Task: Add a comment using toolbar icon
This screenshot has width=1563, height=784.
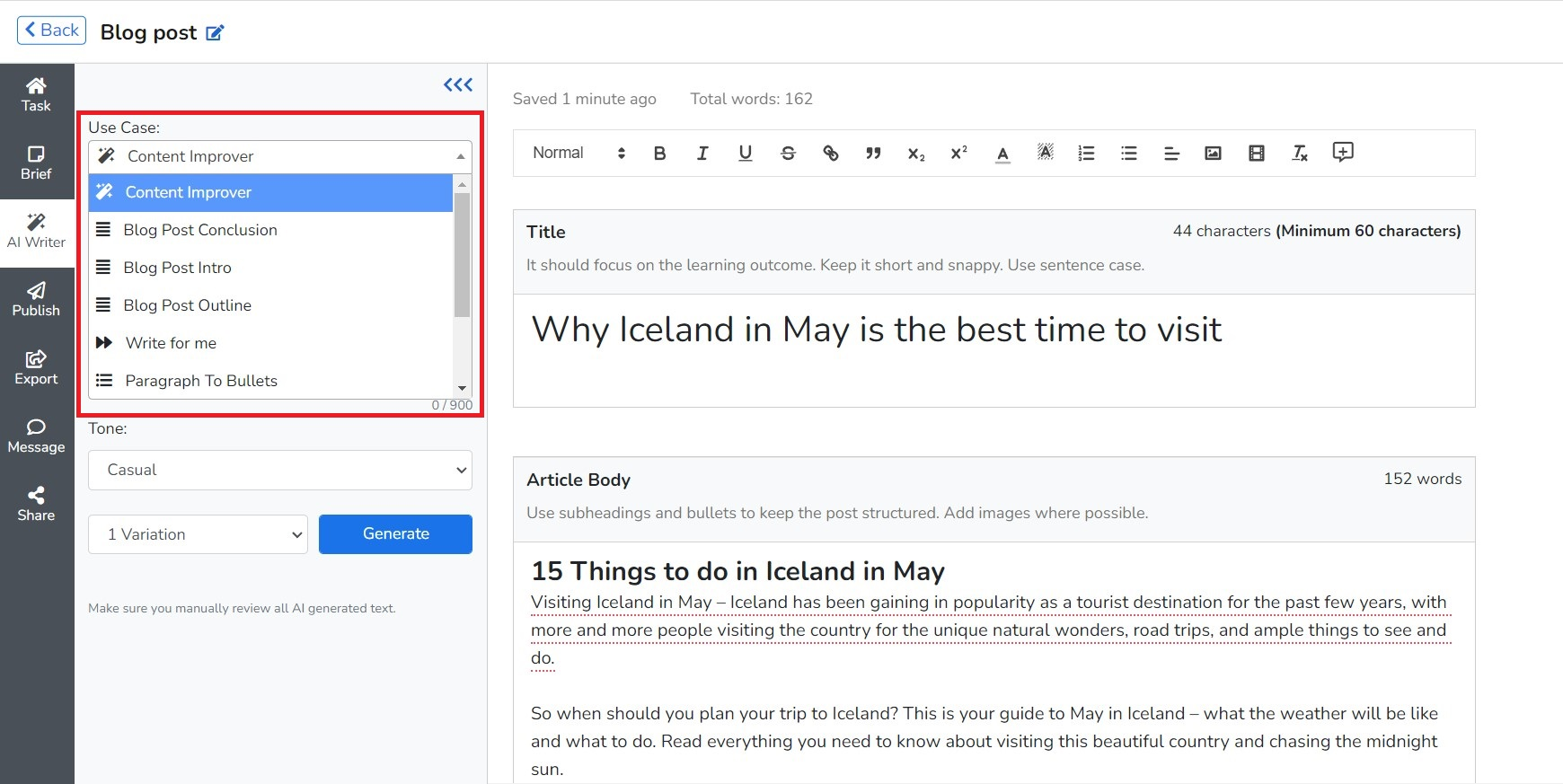Action: (x=1342, y=152)
